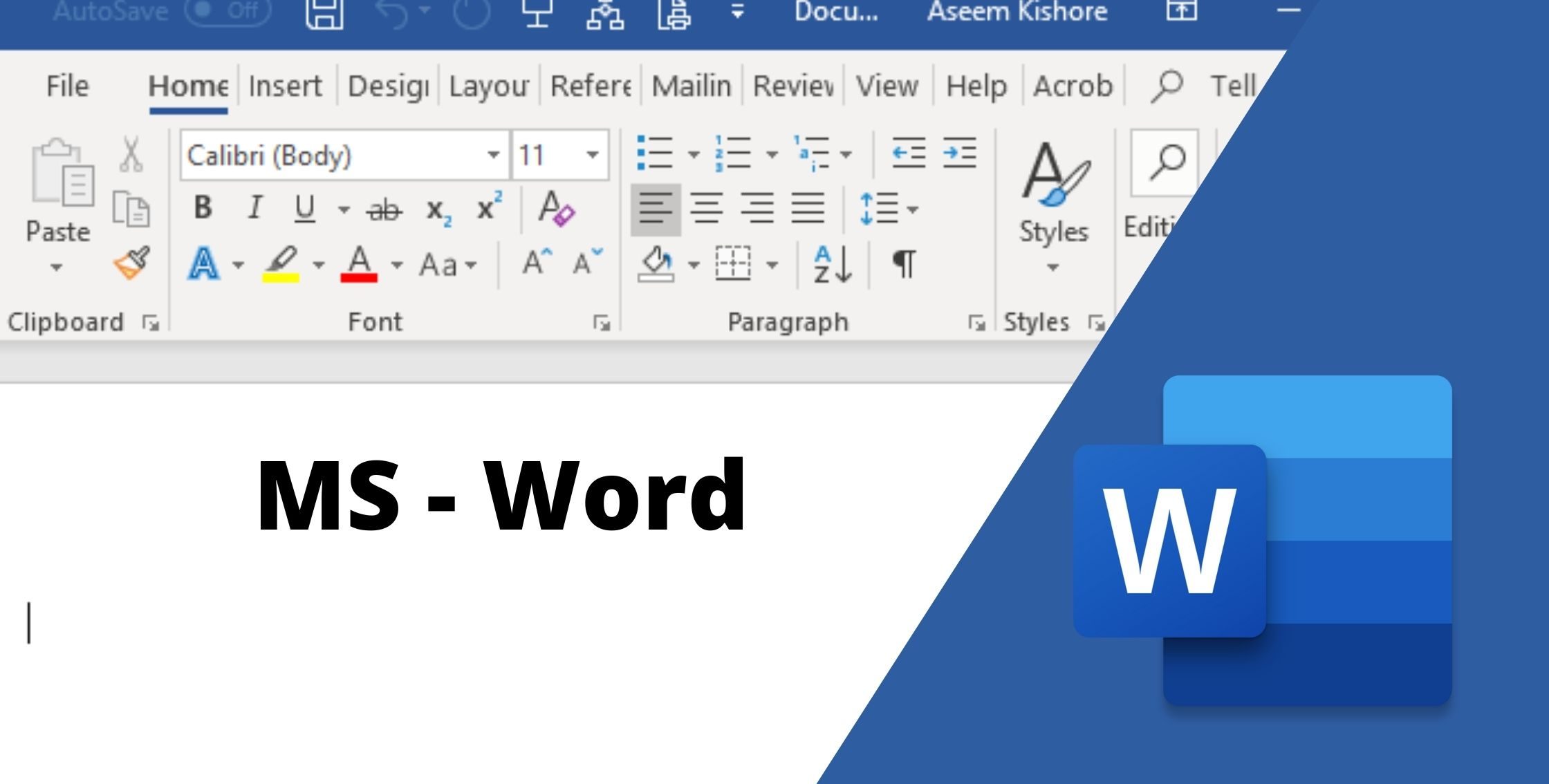This screenshot has width=1549, height=784.
Task: Click Decrease Indent icon
Action: (909, 153)
